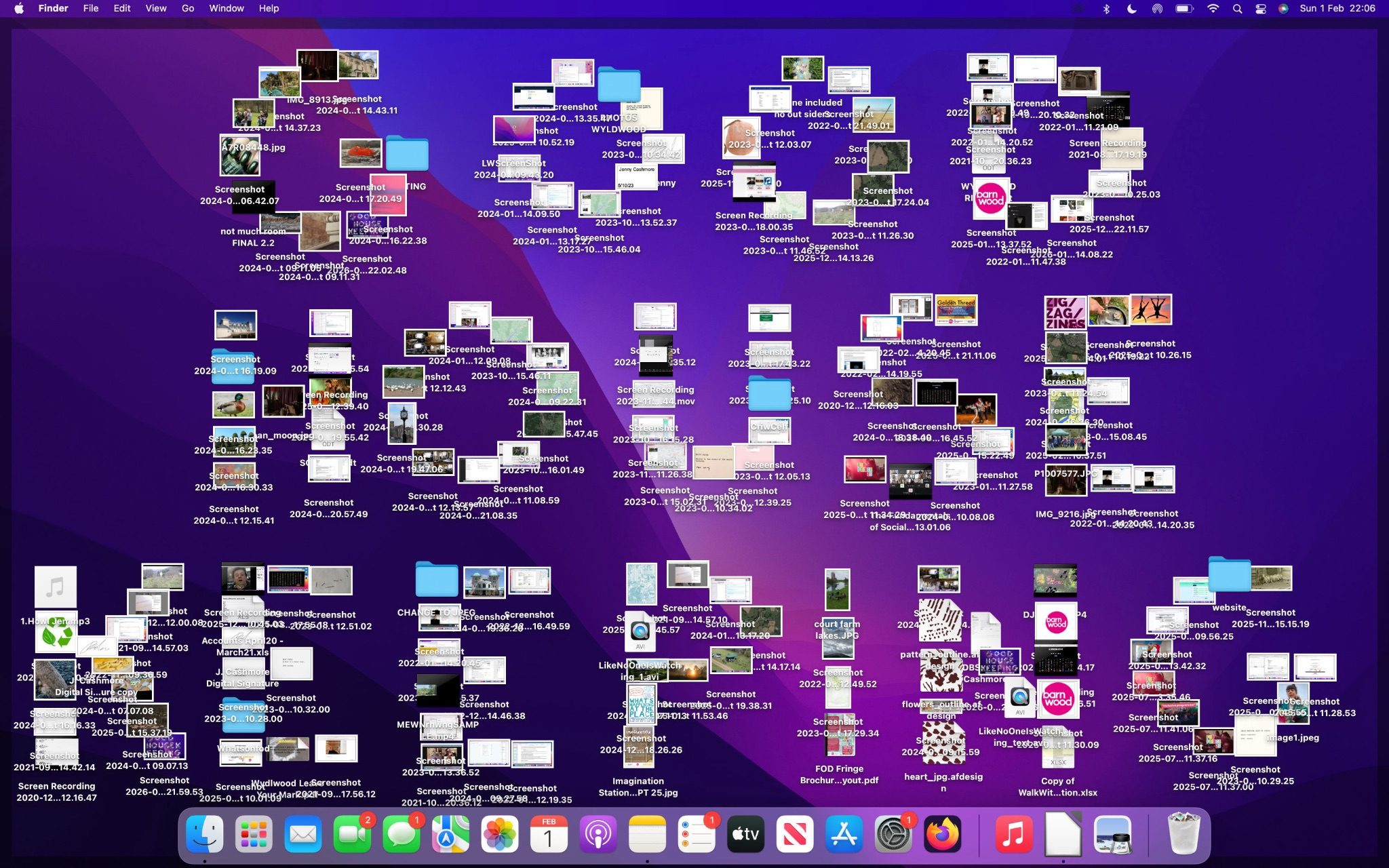
Task: Activate Siri from the menu bar
Action: (x=1284, y=9)
